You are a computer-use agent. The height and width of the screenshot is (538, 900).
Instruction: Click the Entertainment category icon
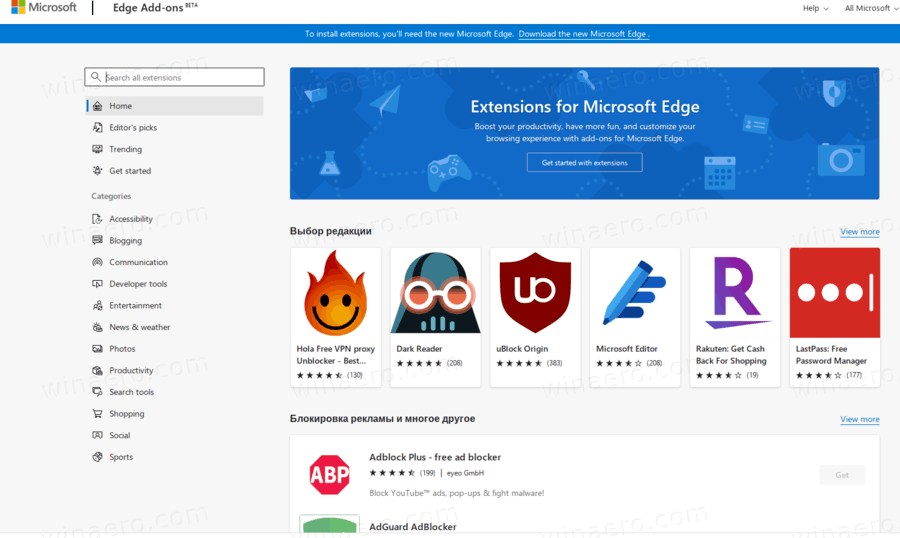tap(98, 305)
